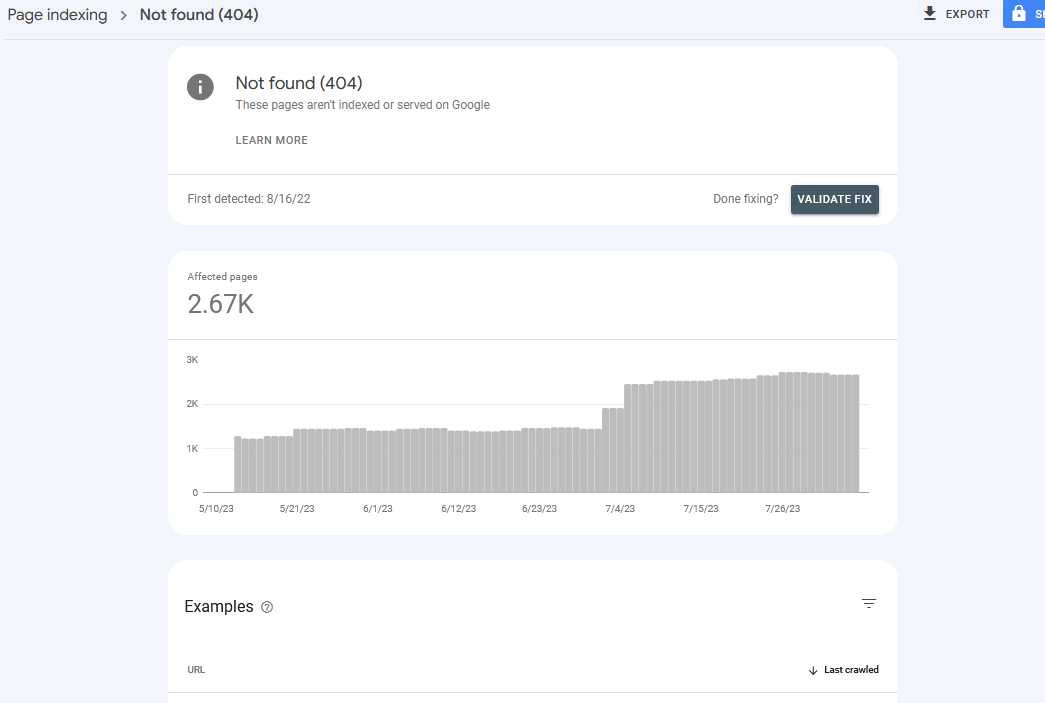Go back to Page indexing breadcrumb
This screenshot has width=1045, height=703.
[57, 15]
